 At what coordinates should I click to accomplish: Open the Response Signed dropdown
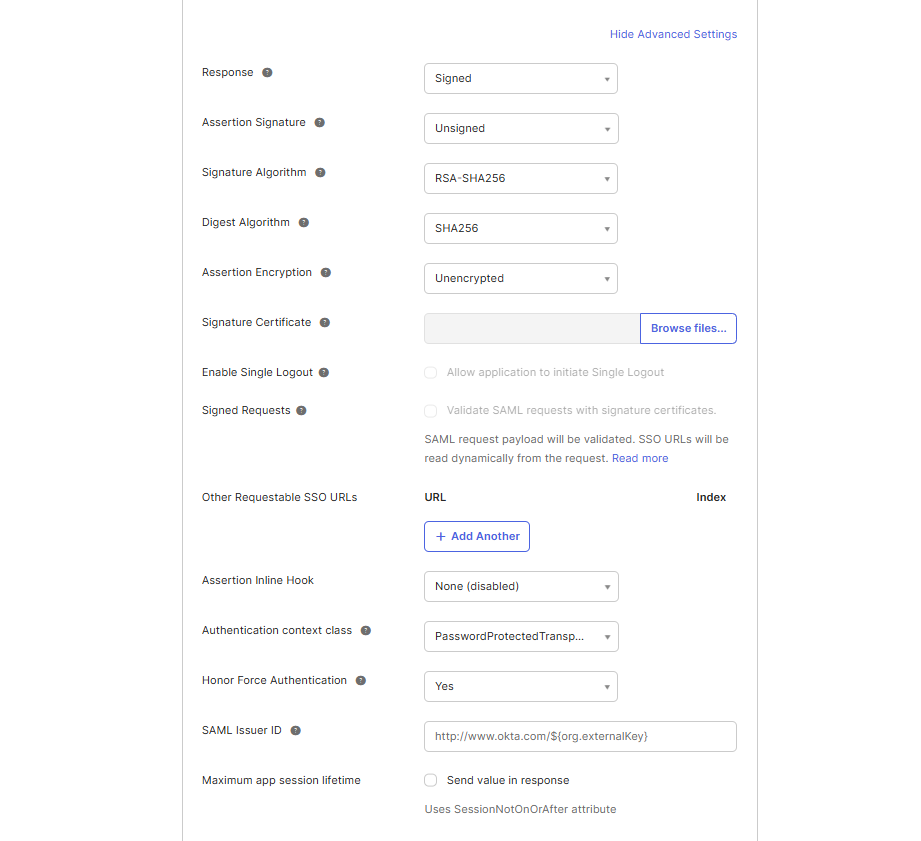click(x=520, y=79)
